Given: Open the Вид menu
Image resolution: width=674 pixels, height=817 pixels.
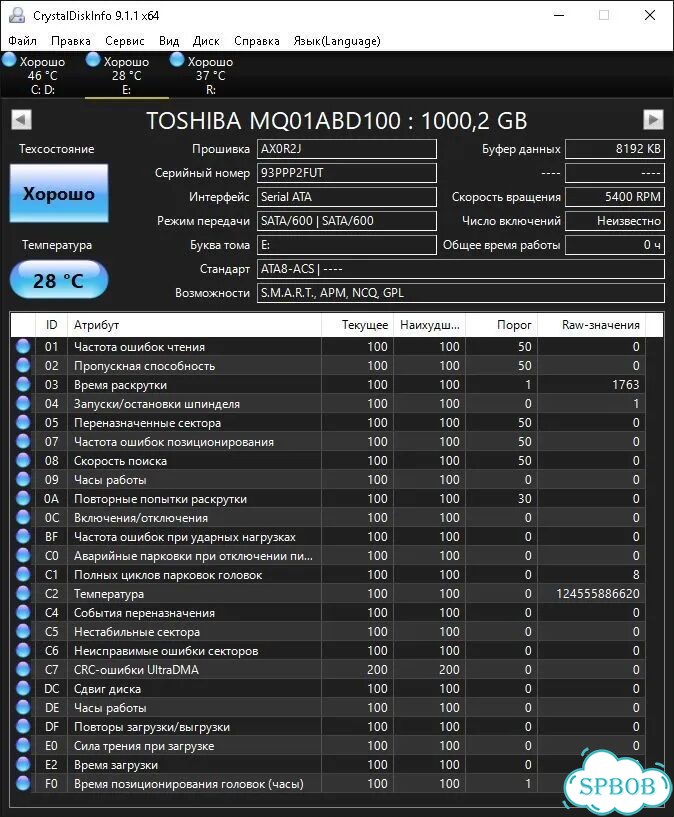Looking at the screenshot, I should click(x=169, y=41).
